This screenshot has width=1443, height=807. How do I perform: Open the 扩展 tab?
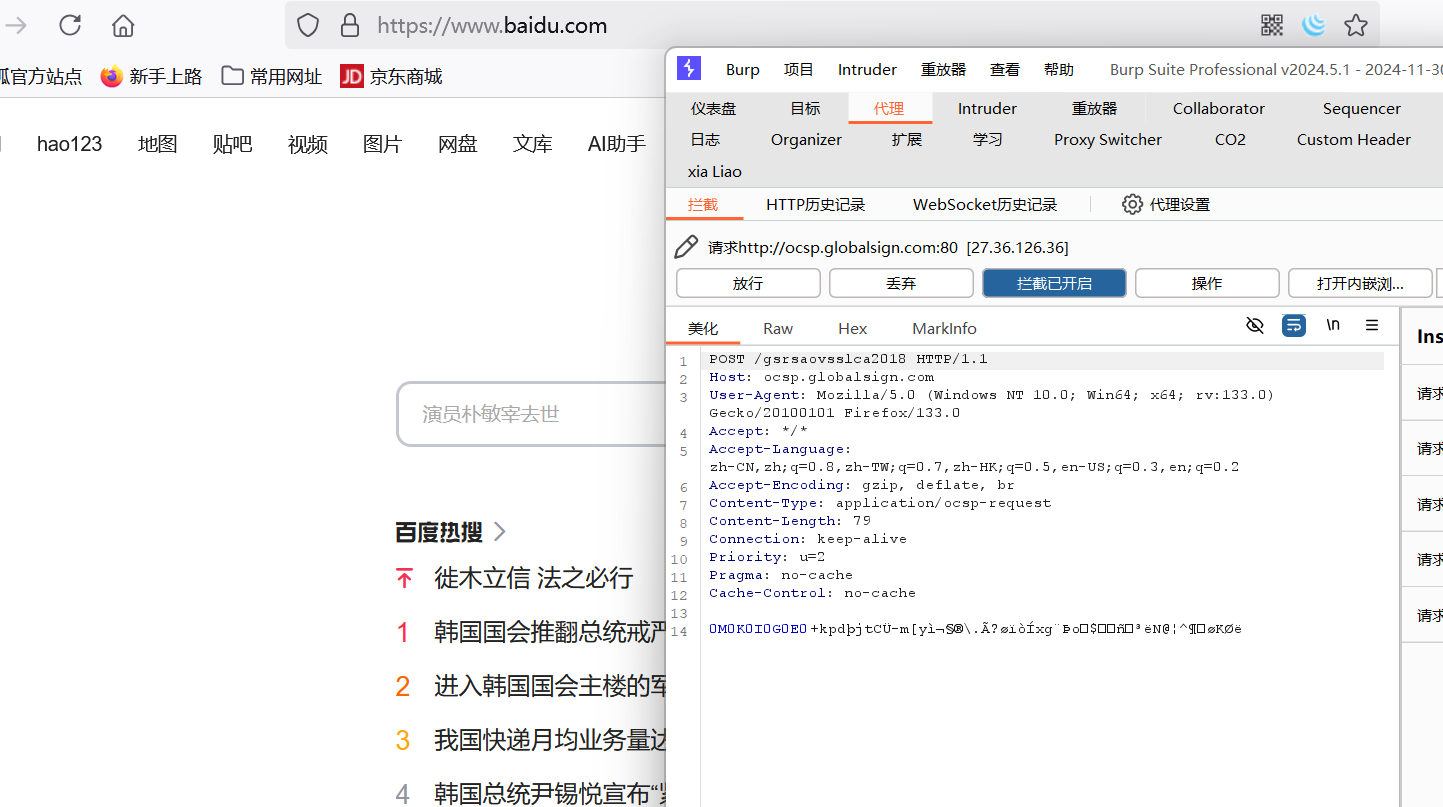tap(907, 139)
